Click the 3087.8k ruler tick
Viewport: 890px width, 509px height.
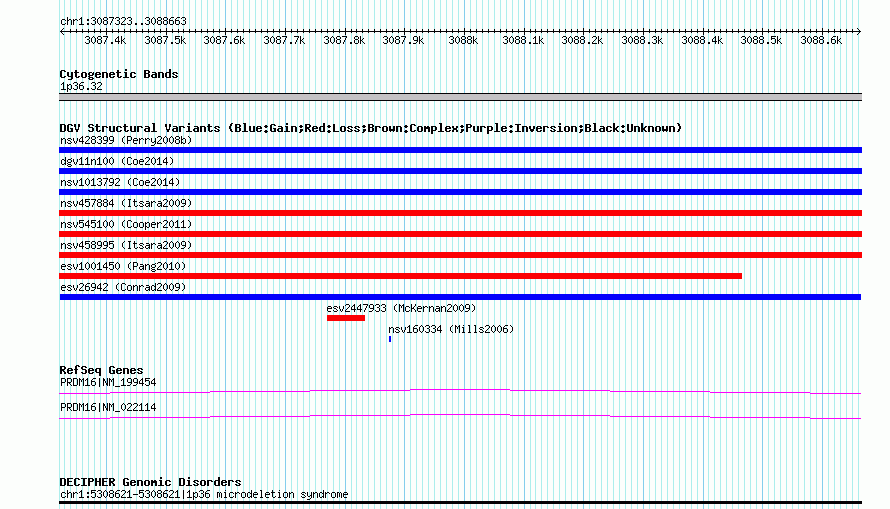coord(344,40)
